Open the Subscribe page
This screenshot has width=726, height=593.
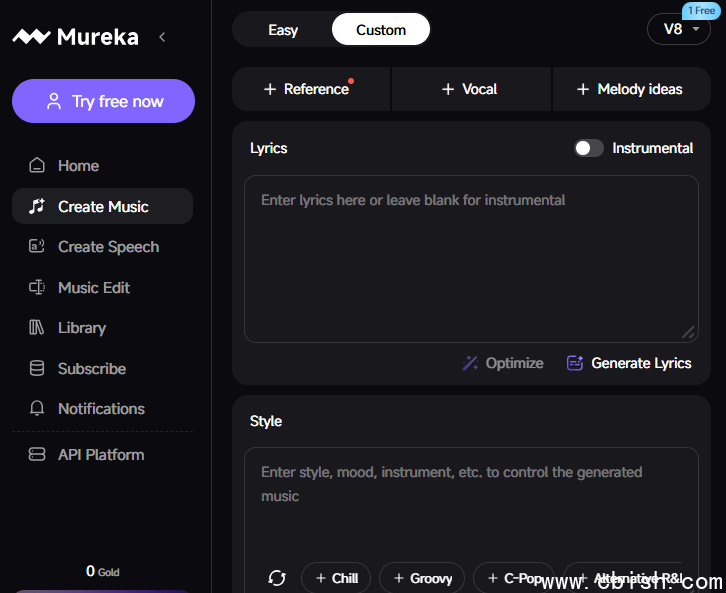[91, 369]
